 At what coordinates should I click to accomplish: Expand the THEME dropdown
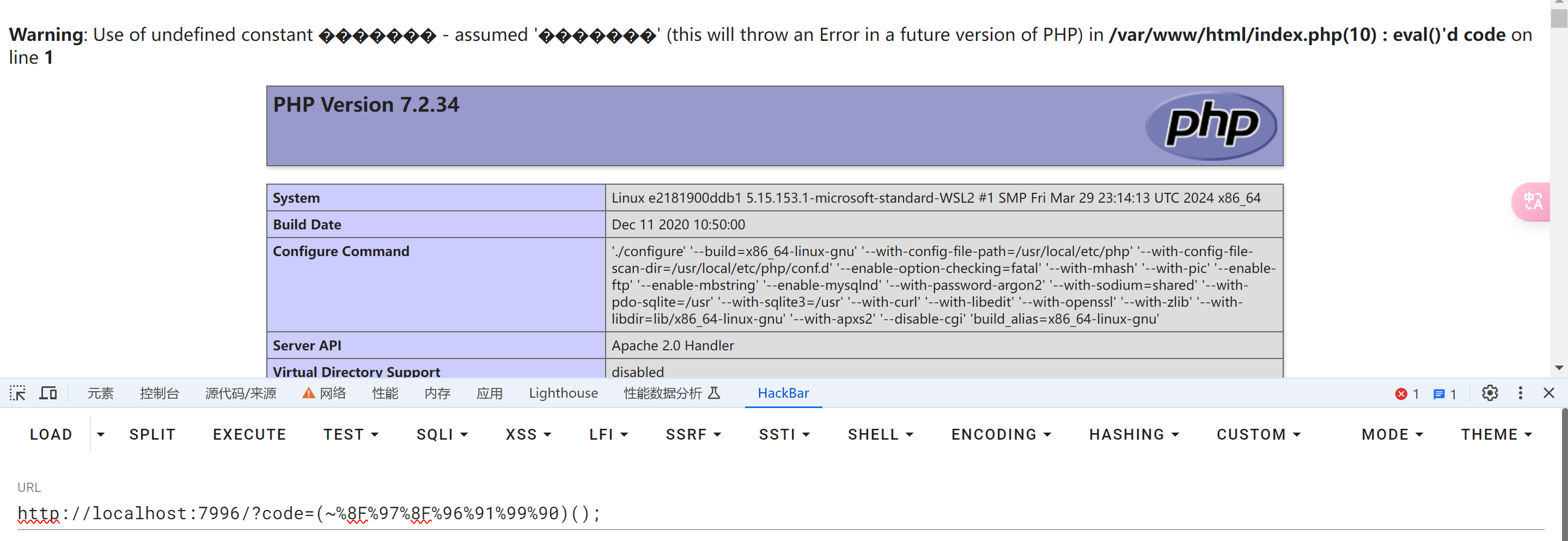coord(1496,434)
